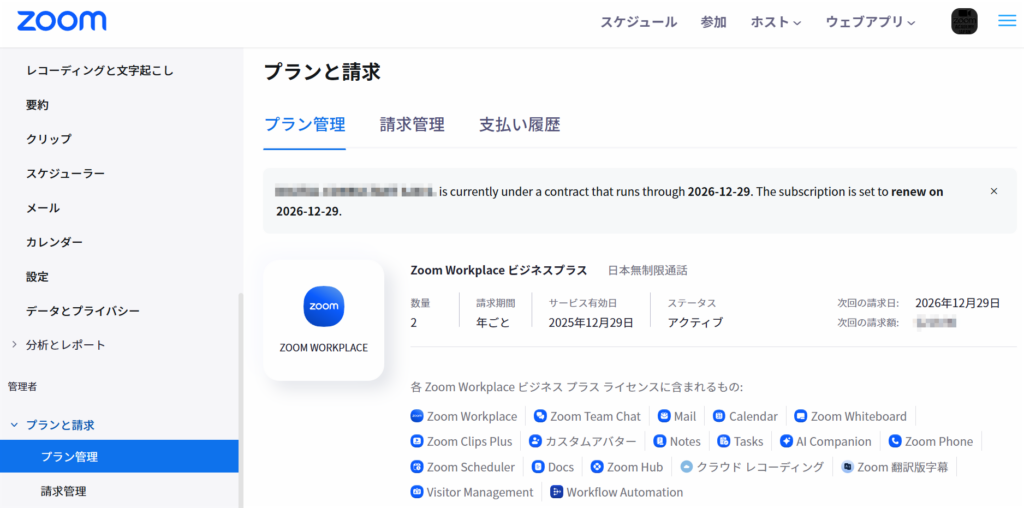
Task: Open the ホスト dropdown menu
Action: (x=775, y=22)
